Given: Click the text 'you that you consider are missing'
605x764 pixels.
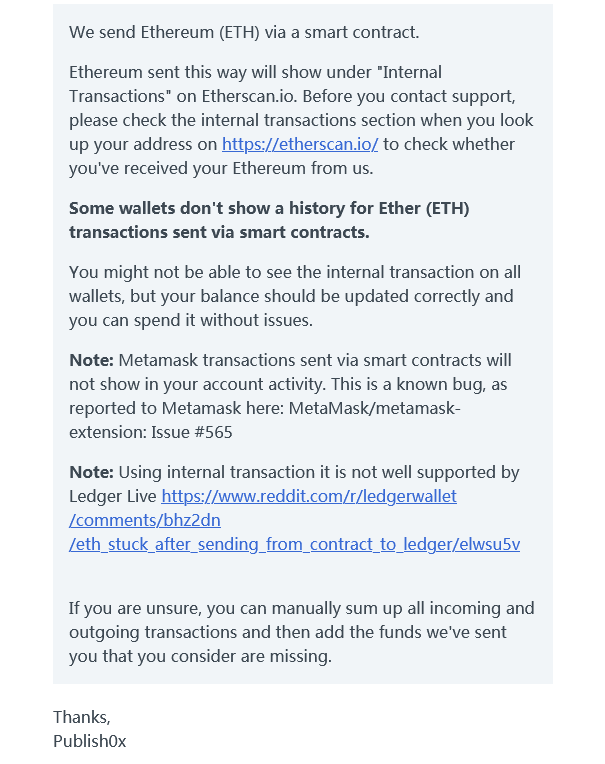Looking at the screenshot, I should 200,656.
